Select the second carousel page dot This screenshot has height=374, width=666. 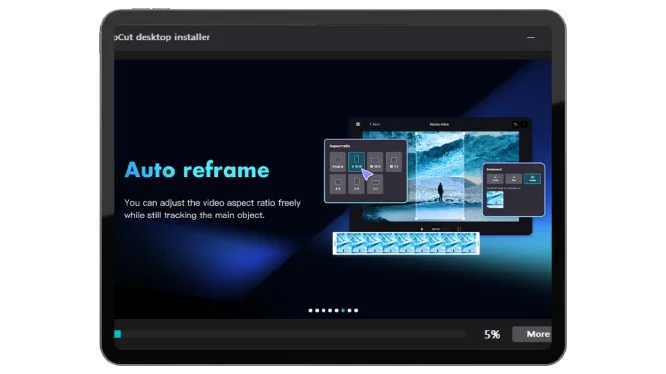(x=317, y=310)
